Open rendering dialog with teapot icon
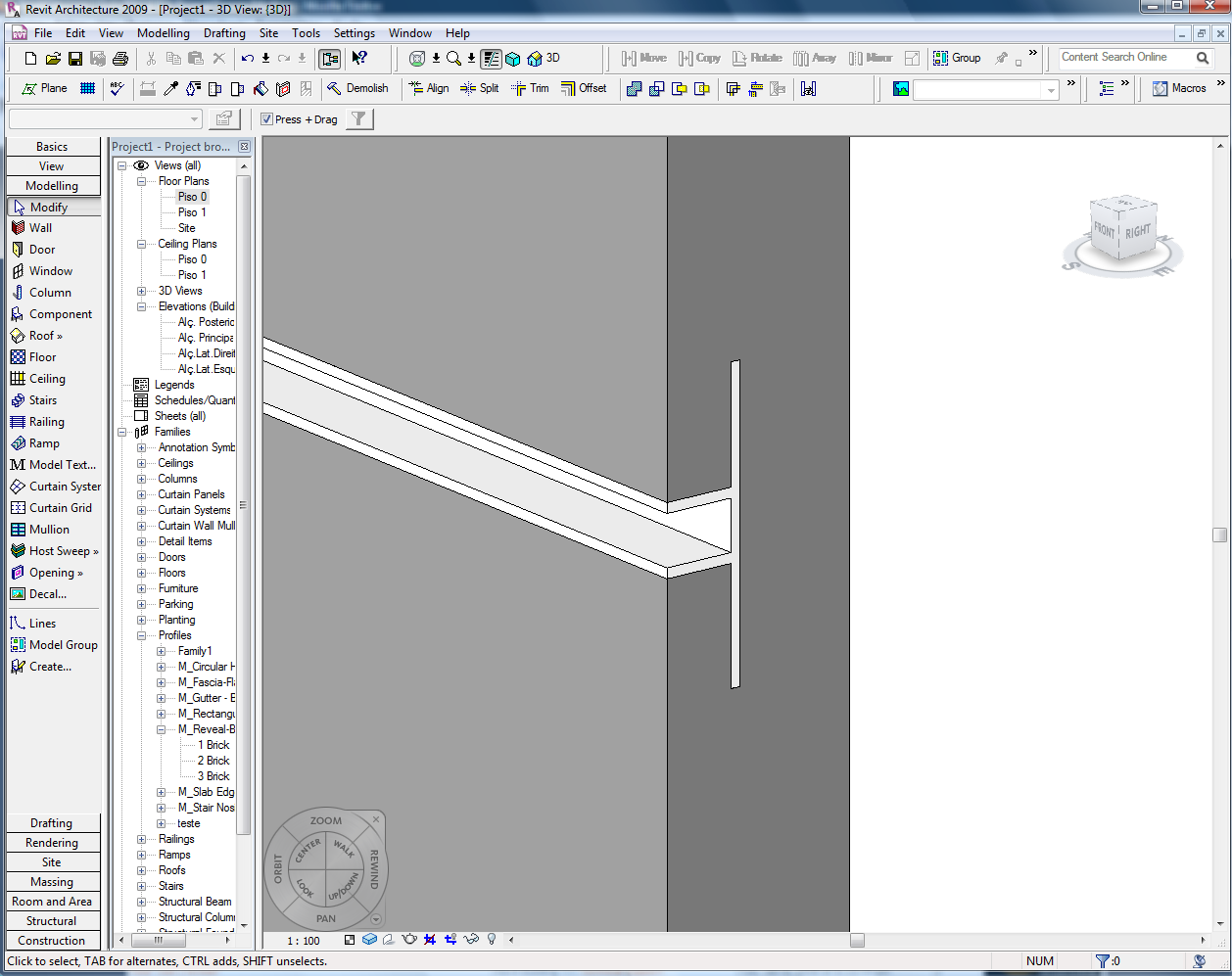This screenshot has height=976, width=1232. coord(409,939)
